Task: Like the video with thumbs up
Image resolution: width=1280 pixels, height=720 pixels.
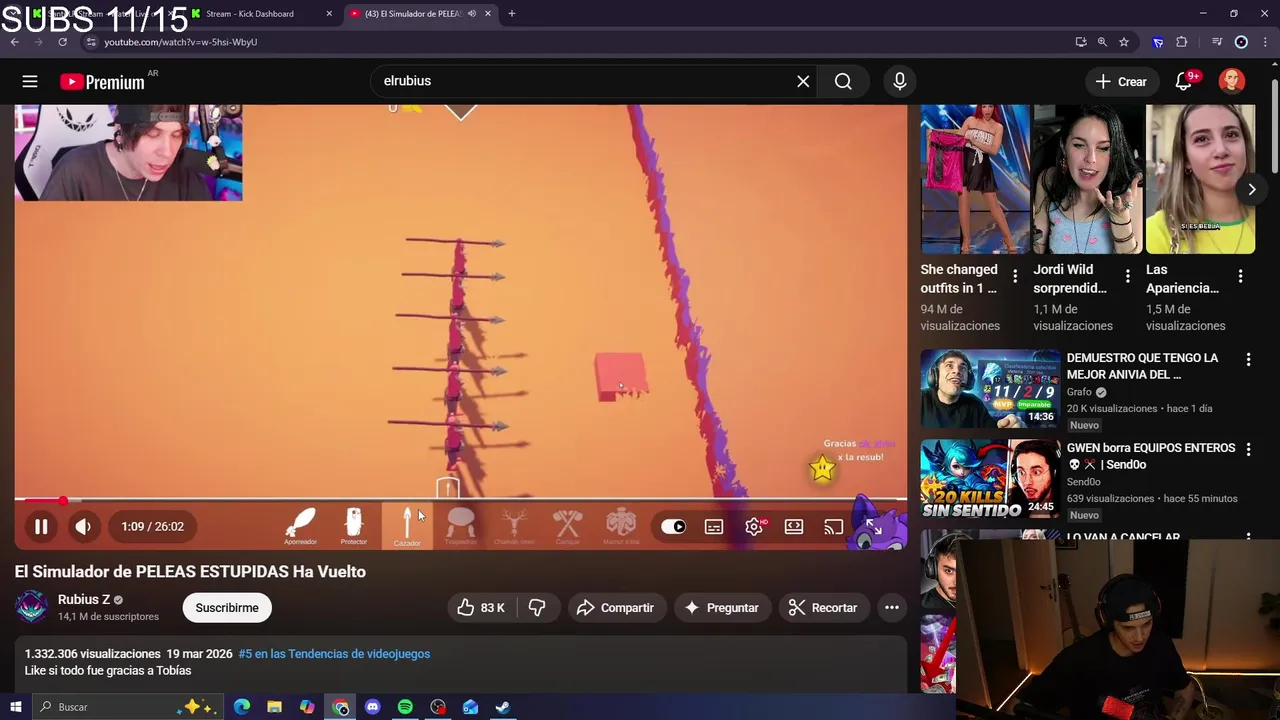Action: tap(481, 607)
